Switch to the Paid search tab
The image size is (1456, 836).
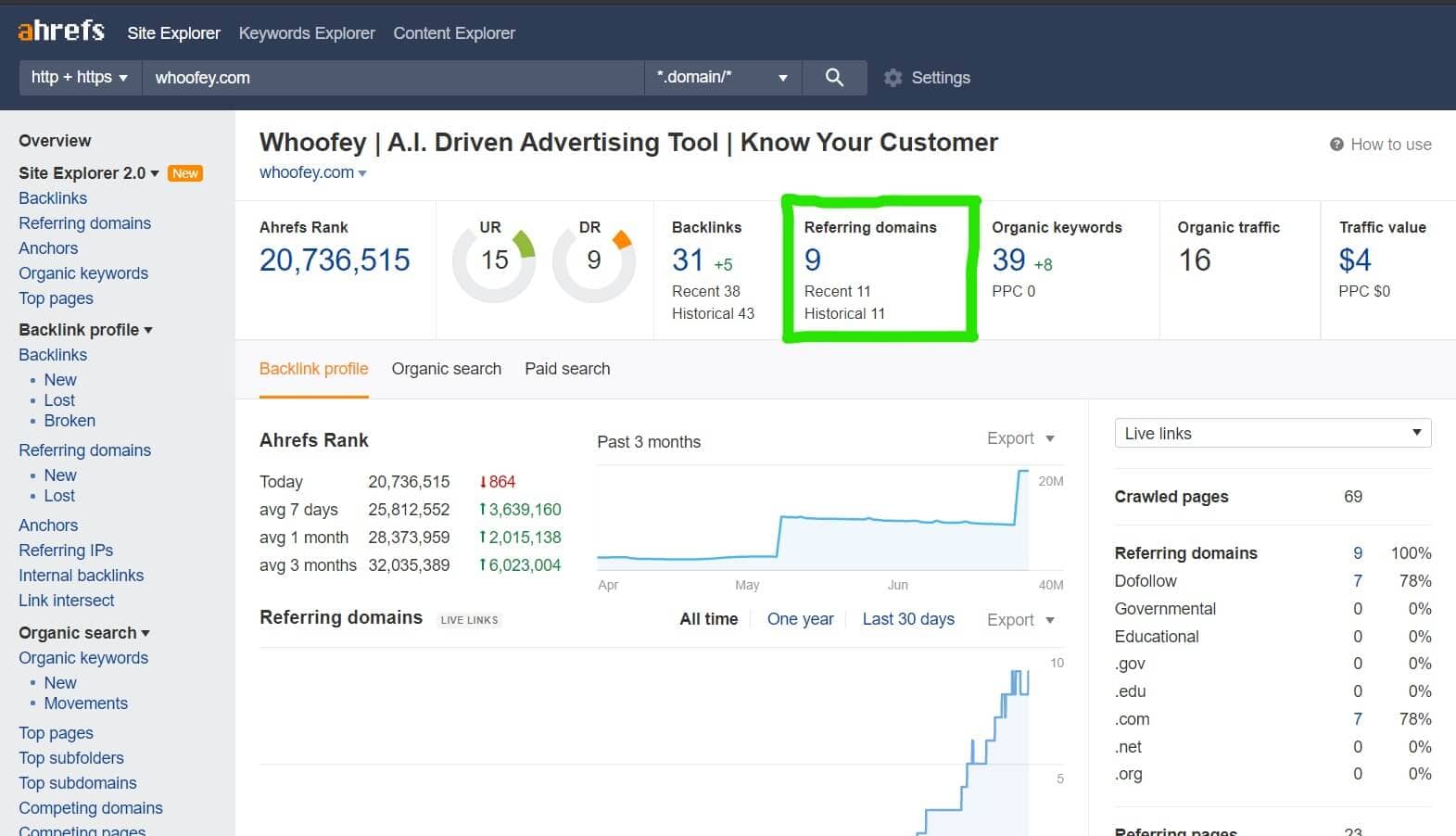pos(567,369)
